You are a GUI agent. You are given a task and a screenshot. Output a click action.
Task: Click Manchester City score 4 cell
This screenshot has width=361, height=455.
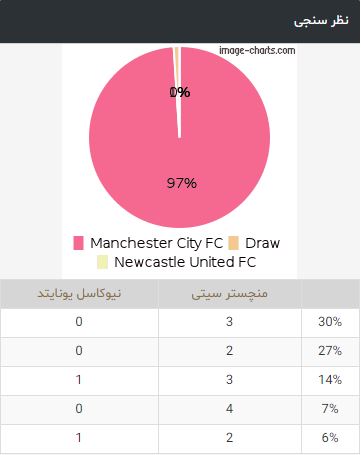230,409
